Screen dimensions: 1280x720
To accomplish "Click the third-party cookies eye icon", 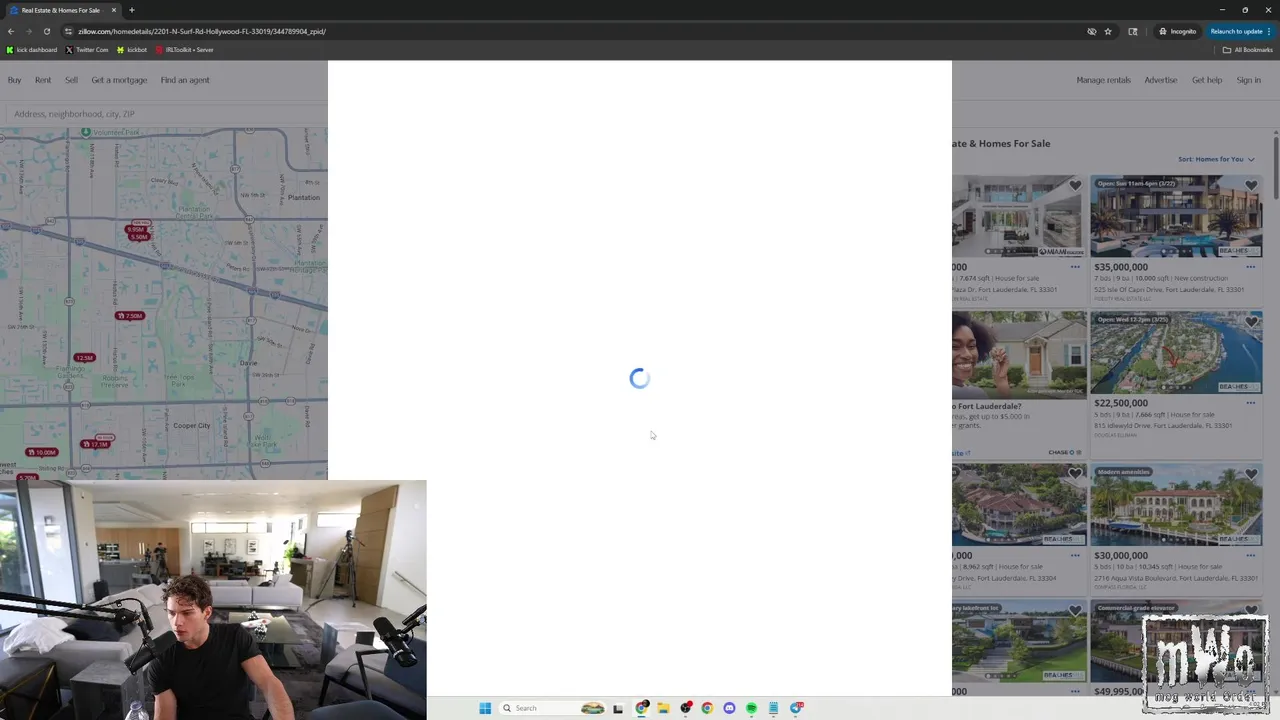I will coord(1092,31).
